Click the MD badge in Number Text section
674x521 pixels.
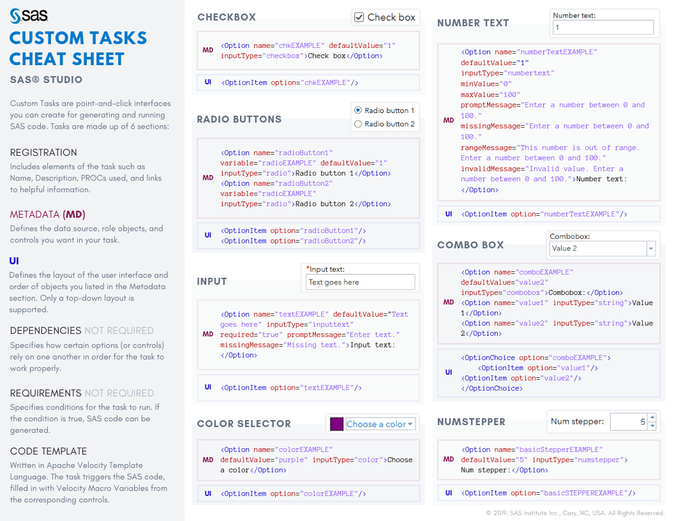pyautogui.click(x=449, y=120)
